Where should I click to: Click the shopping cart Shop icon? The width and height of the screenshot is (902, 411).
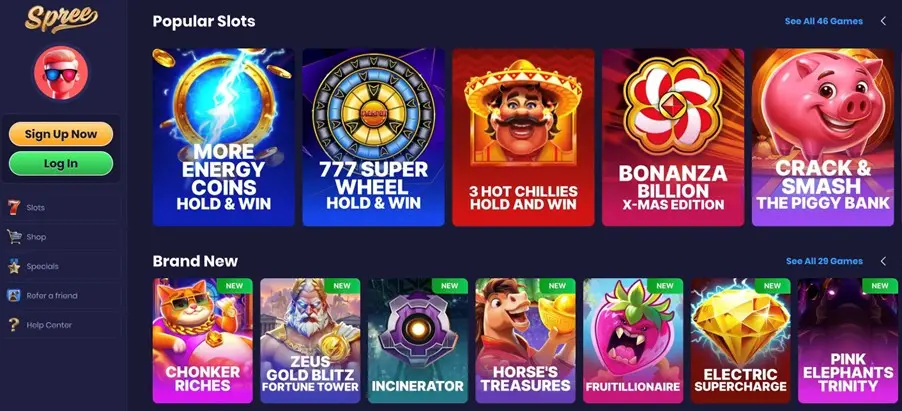point(14,237)
